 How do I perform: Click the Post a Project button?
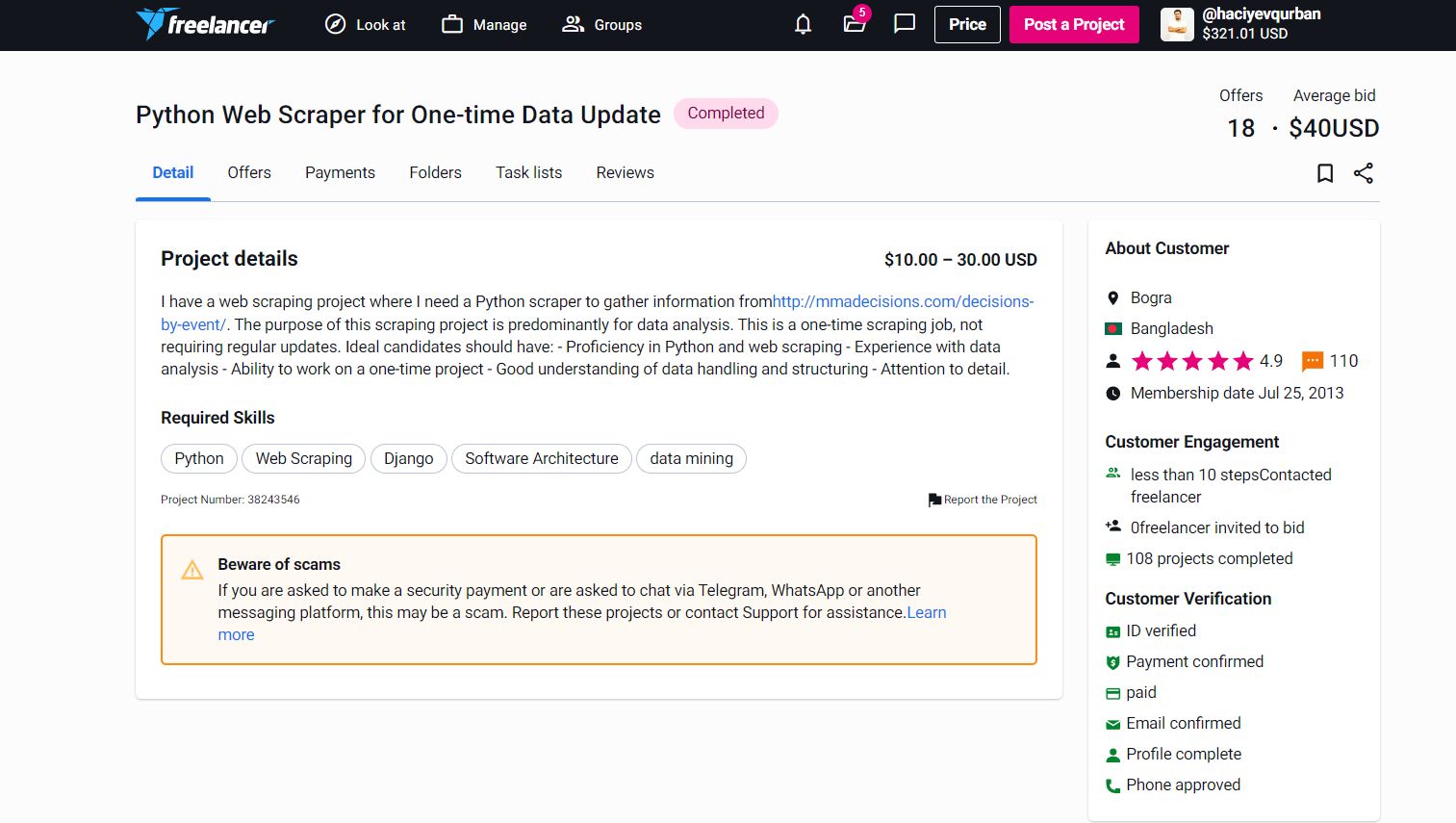tap(1074, 25)
